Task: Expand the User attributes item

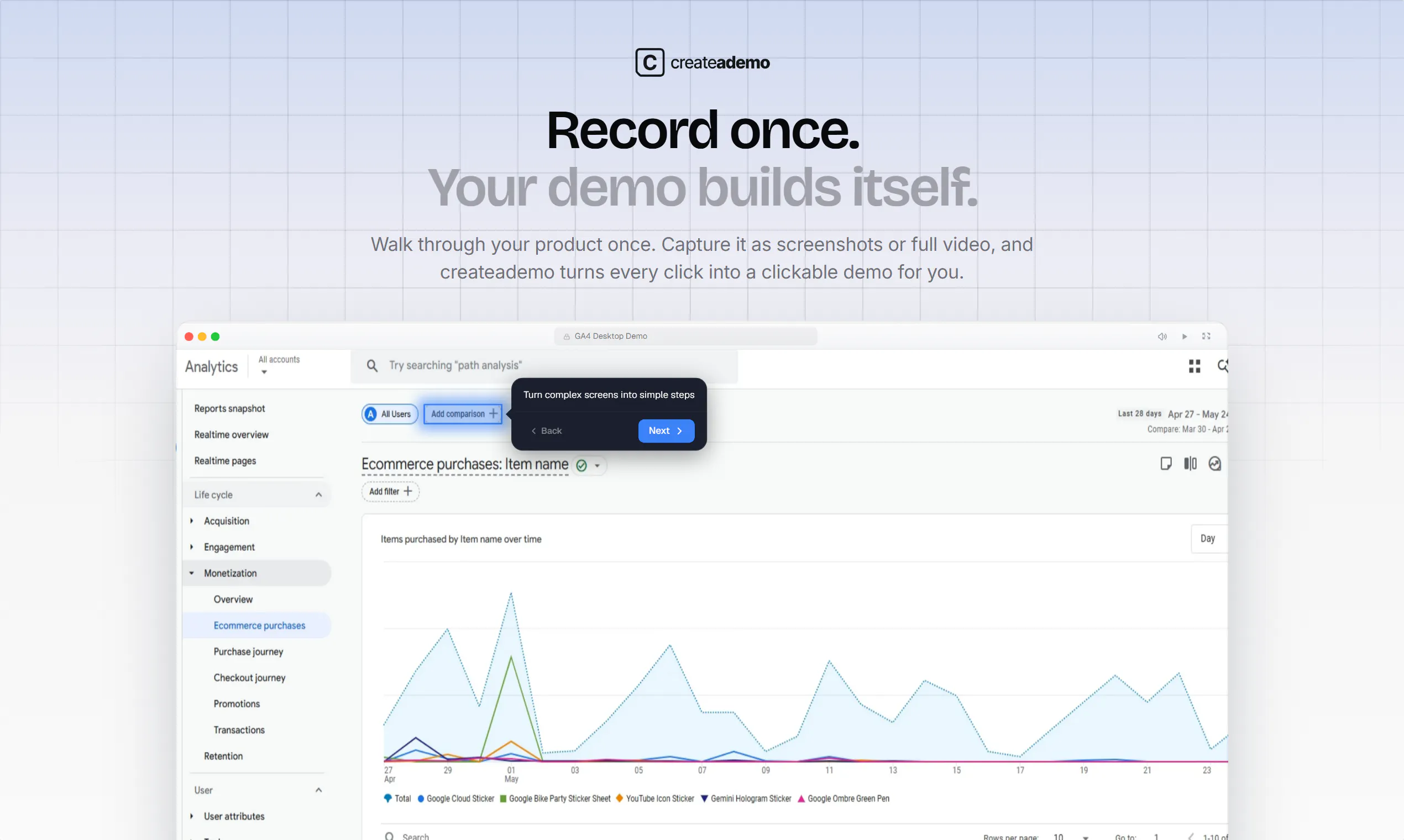Action: tap(191, 816)
